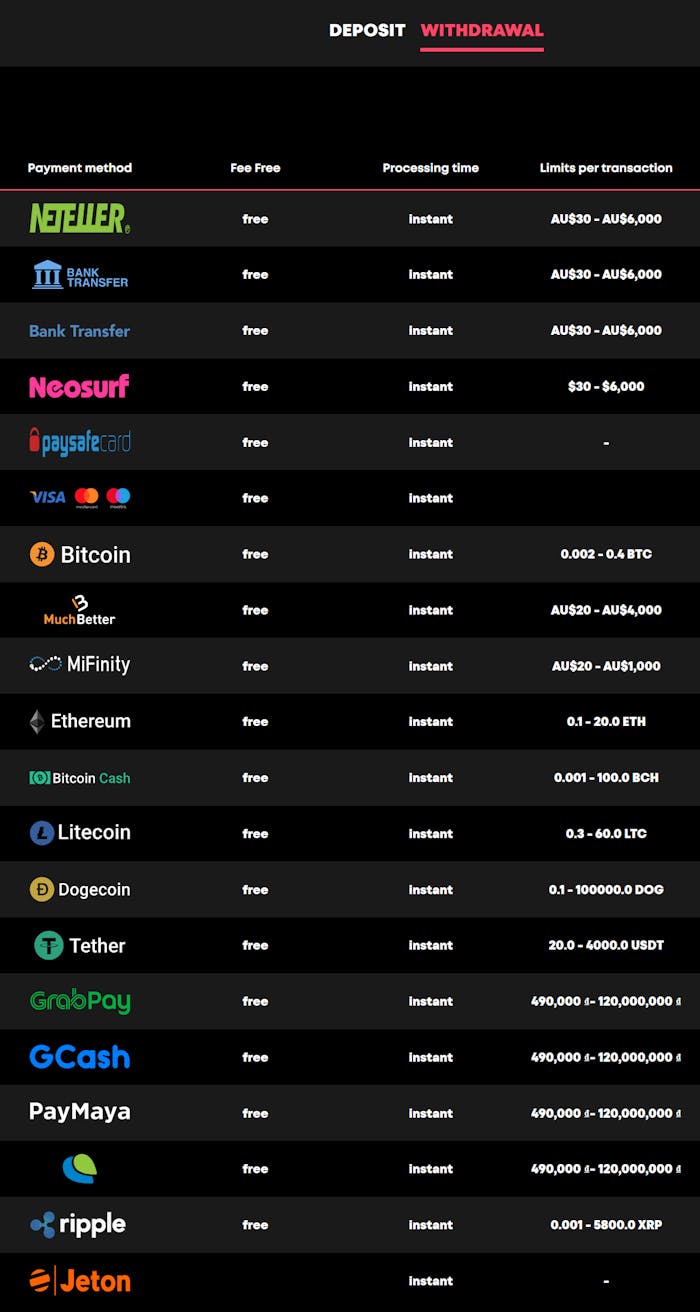Viewport: 700px width, 1312px height.
Task: Select the green and blue leaf logo
Action: pyautogui.click(x=80, y=1168)
